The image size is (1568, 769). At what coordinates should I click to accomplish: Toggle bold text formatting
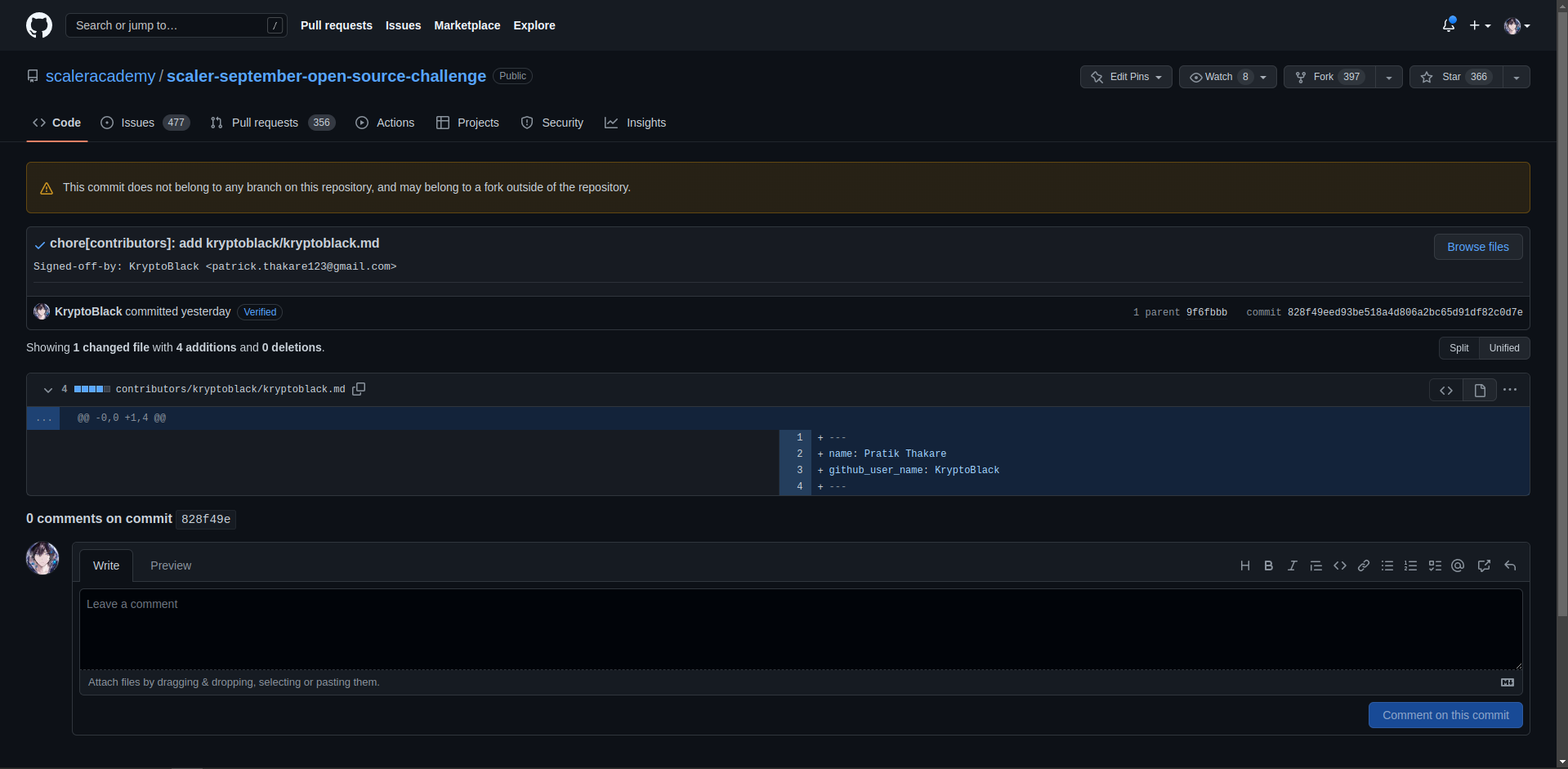pyautogui.click(x=1268, y=566)
